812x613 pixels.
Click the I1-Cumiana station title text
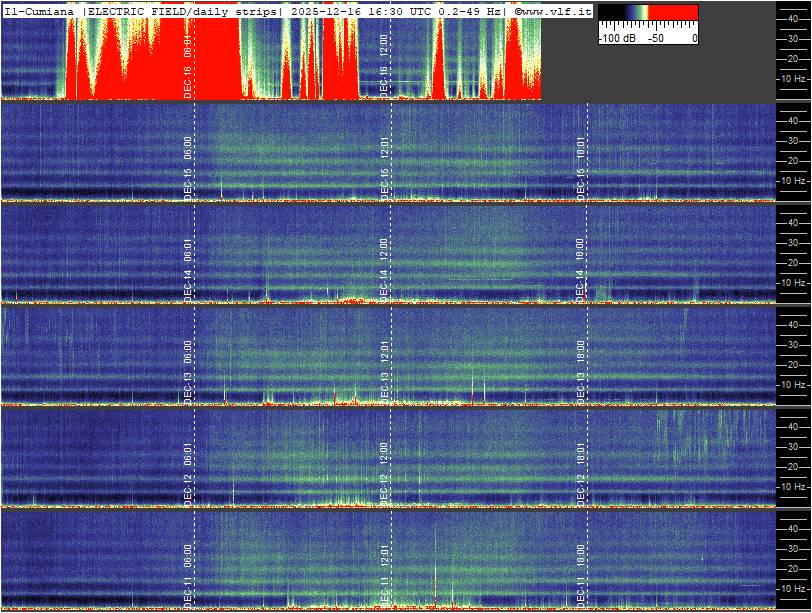click(40, 10)
